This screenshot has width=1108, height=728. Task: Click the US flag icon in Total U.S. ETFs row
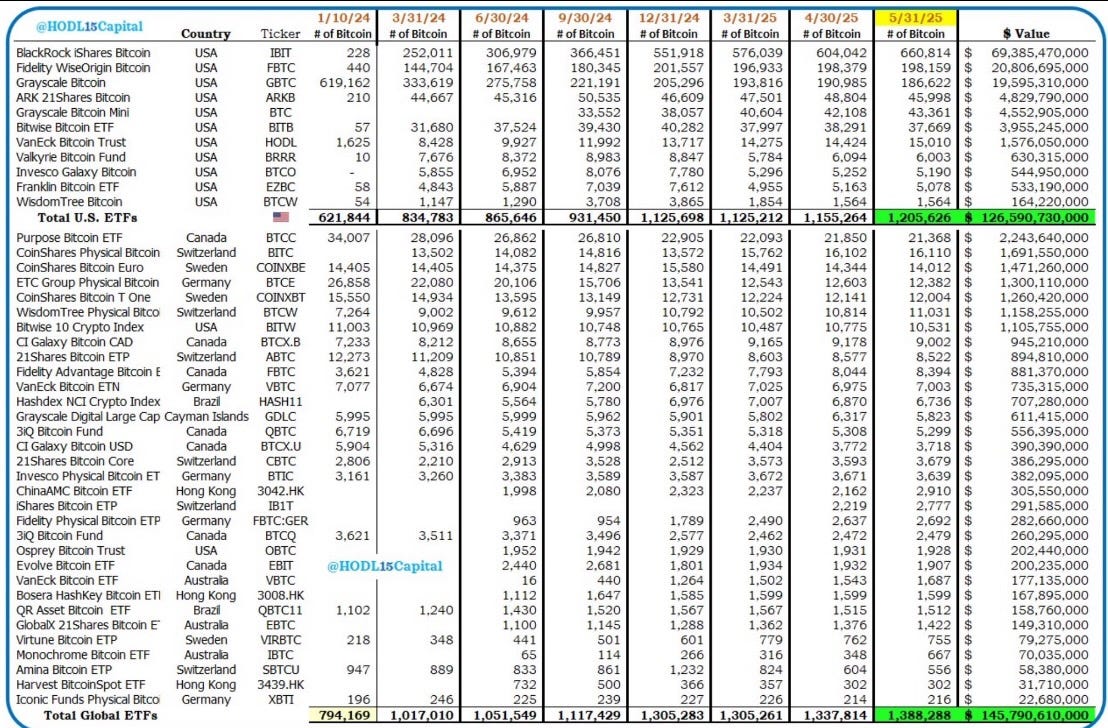[281, 218]
